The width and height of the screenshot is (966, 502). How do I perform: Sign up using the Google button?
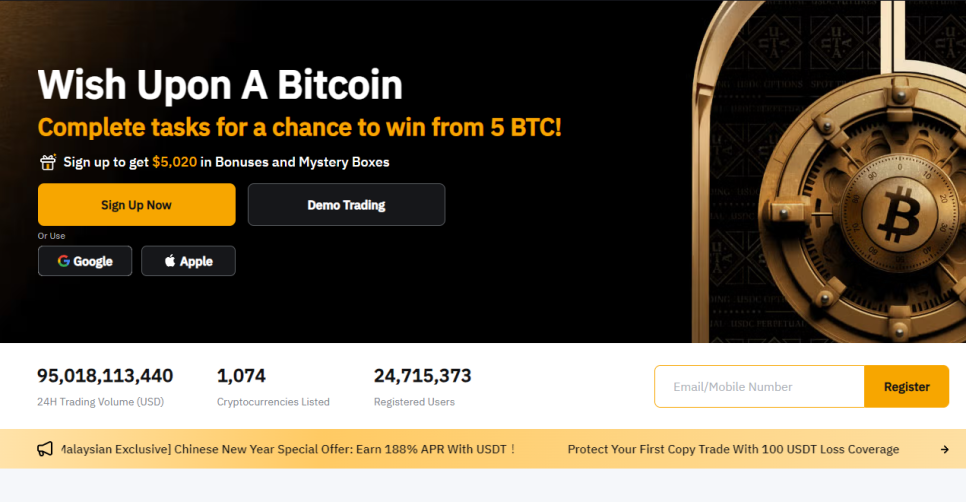pyautogui.click(x=85, y=261)
